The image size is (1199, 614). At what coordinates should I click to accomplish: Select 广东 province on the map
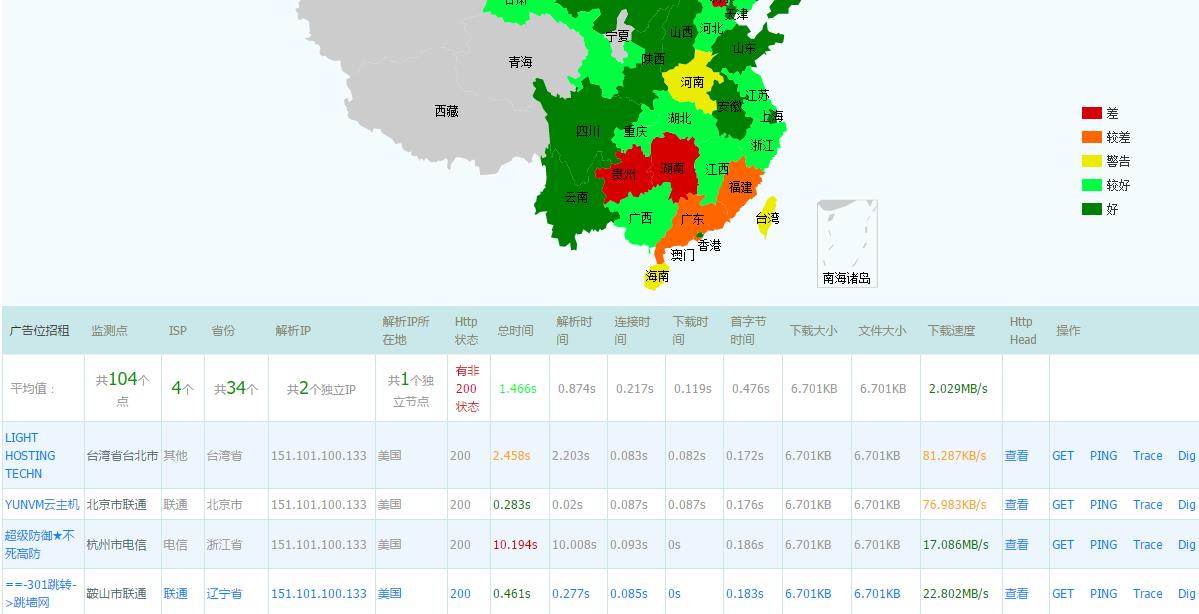tap(692, 220)
